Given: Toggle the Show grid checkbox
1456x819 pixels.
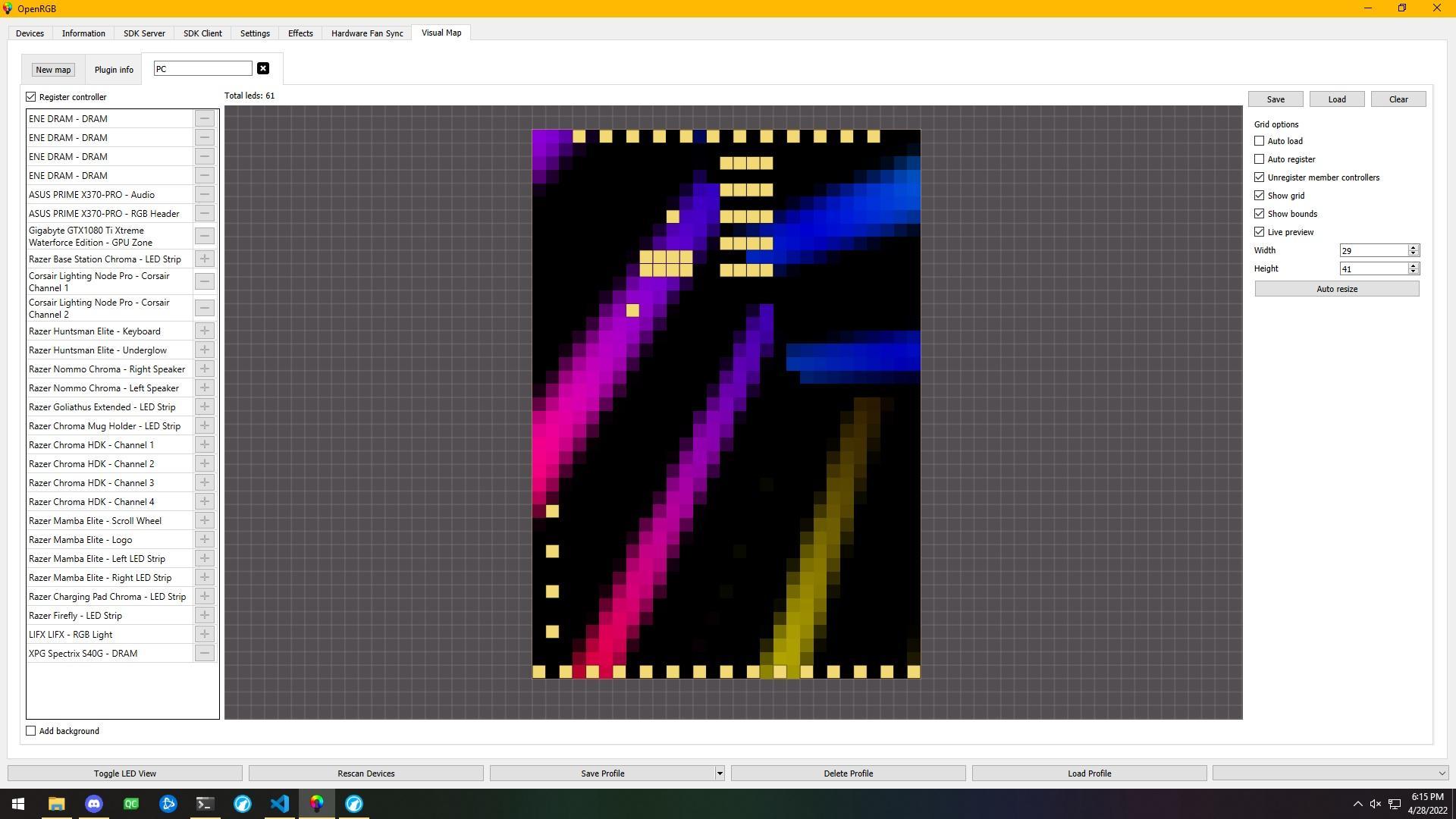Looking at the screenshot, I should 1260,196.
